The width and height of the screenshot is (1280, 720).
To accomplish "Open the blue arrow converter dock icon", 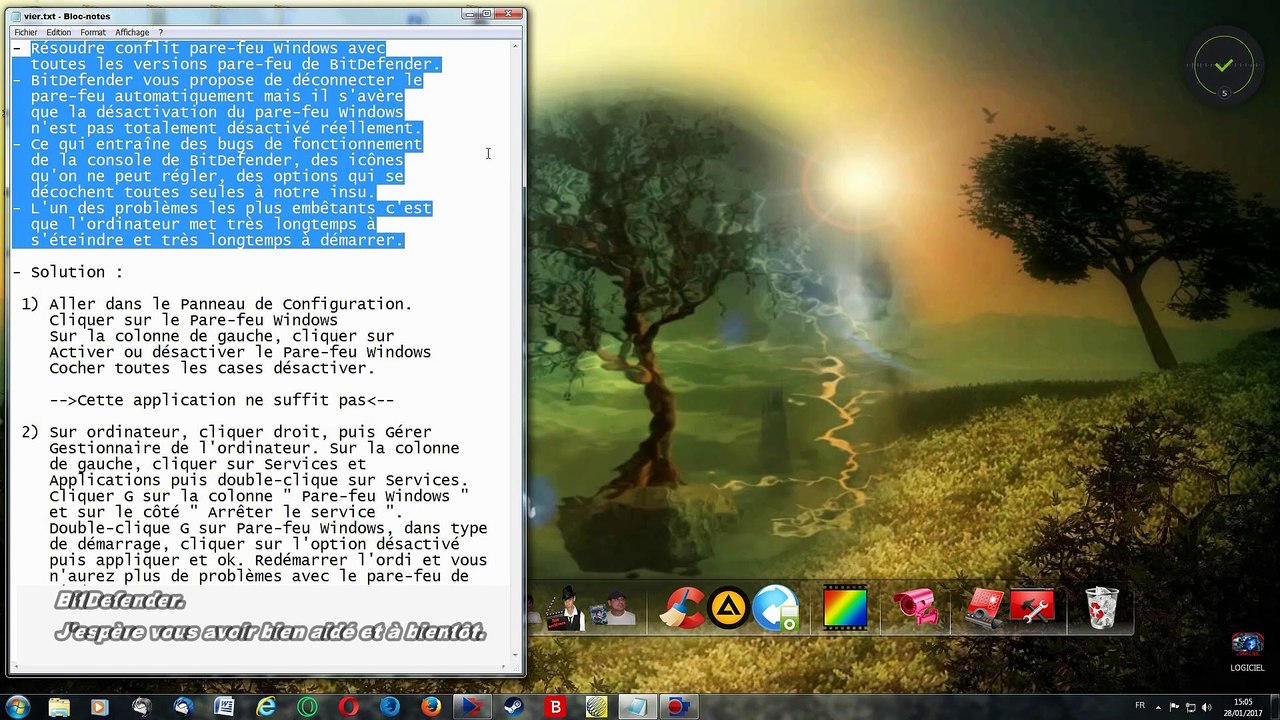I will [x=776, y=608].
